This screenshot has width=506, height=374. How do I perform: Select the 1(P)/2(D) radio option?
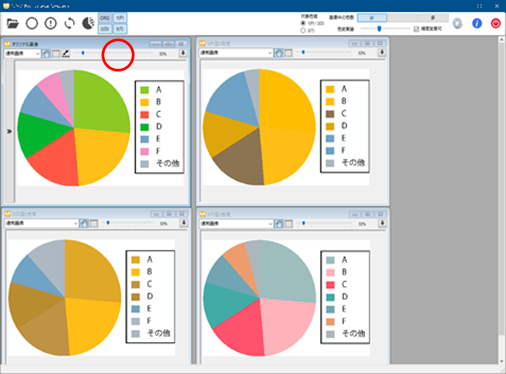pos(303,23)
